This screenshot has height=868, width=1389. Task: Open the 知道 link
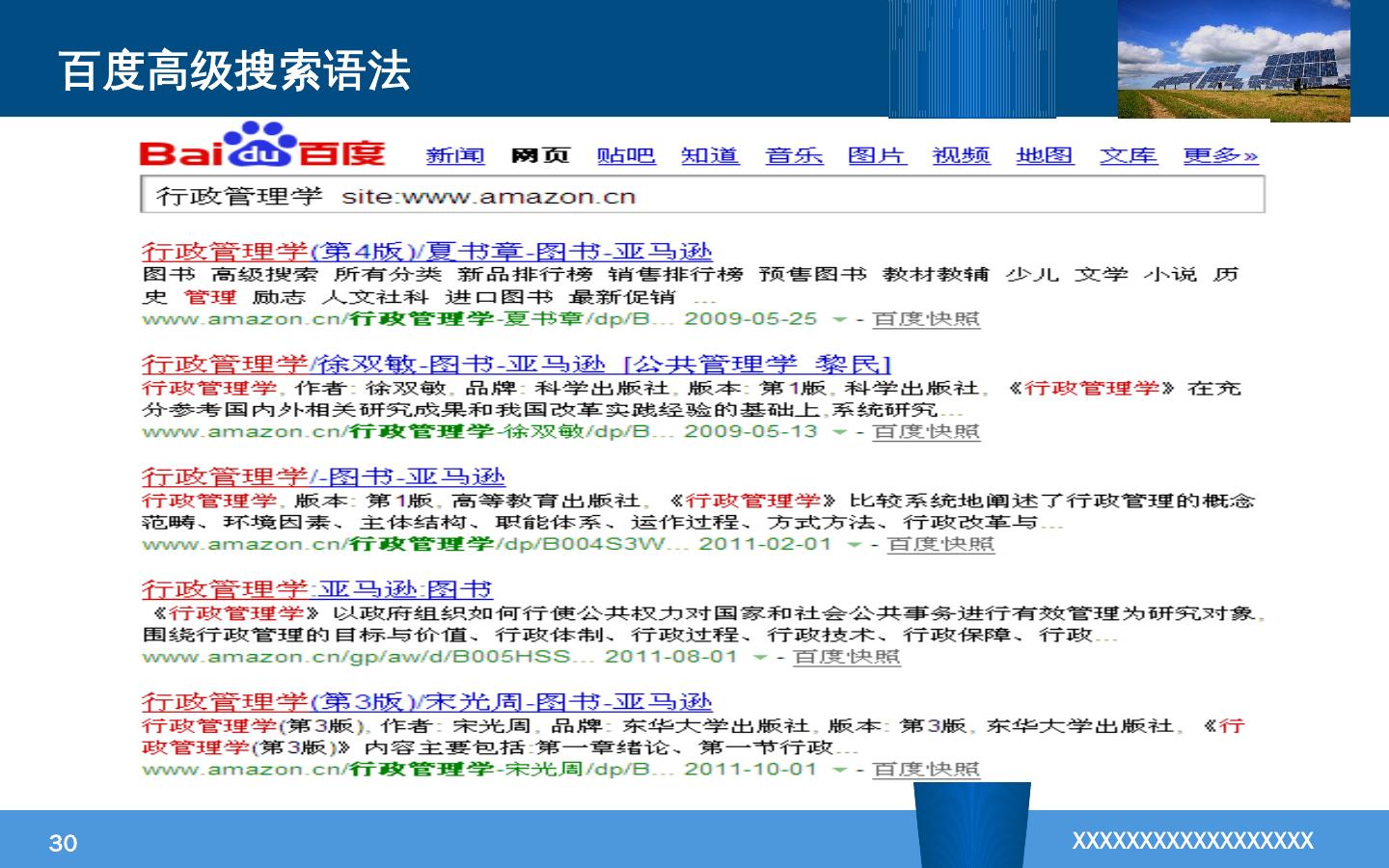pyautogui.click(x=709, y=156)
